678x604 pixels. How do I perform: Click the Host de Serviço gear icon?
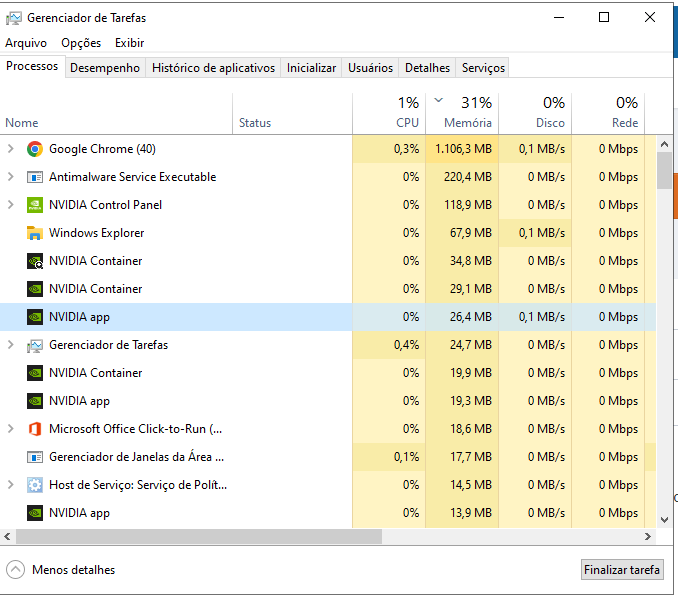tap(35, 485)
